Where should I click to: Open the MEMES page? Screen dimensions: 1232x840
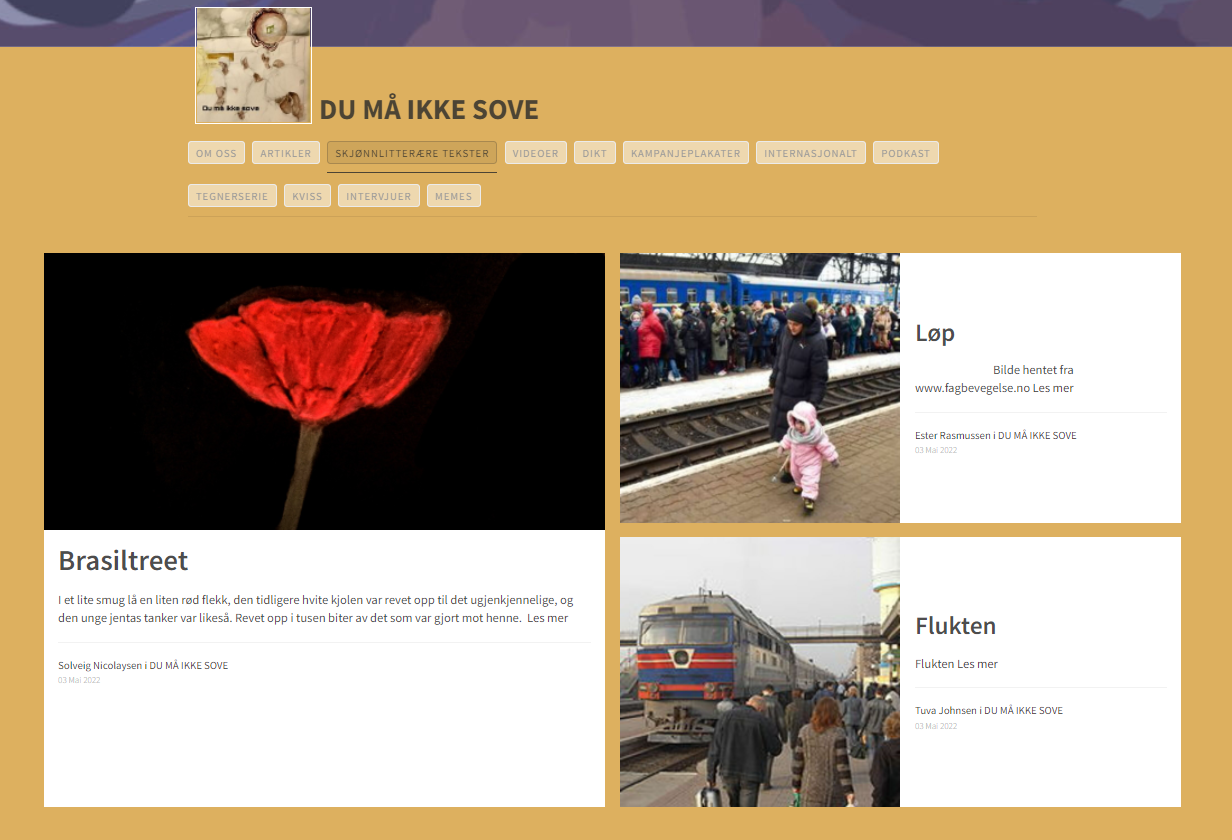[454, 196]
